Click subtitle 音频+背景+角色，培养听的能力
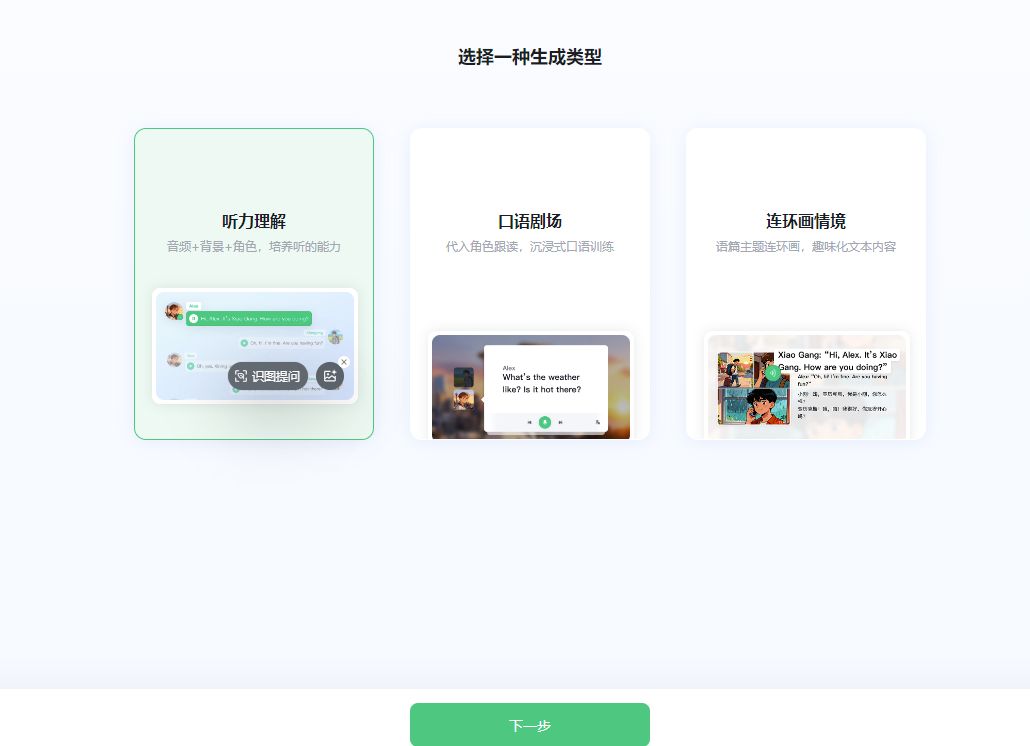The height and width of the screenshot is (746, 1030). click(254, 246)
